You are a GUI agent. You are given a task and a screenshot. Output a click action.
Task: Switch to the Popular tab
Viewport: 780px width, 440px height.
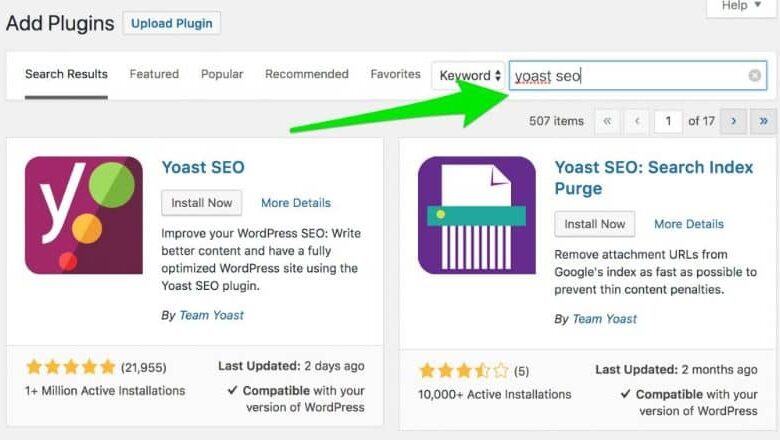[222, 74]
